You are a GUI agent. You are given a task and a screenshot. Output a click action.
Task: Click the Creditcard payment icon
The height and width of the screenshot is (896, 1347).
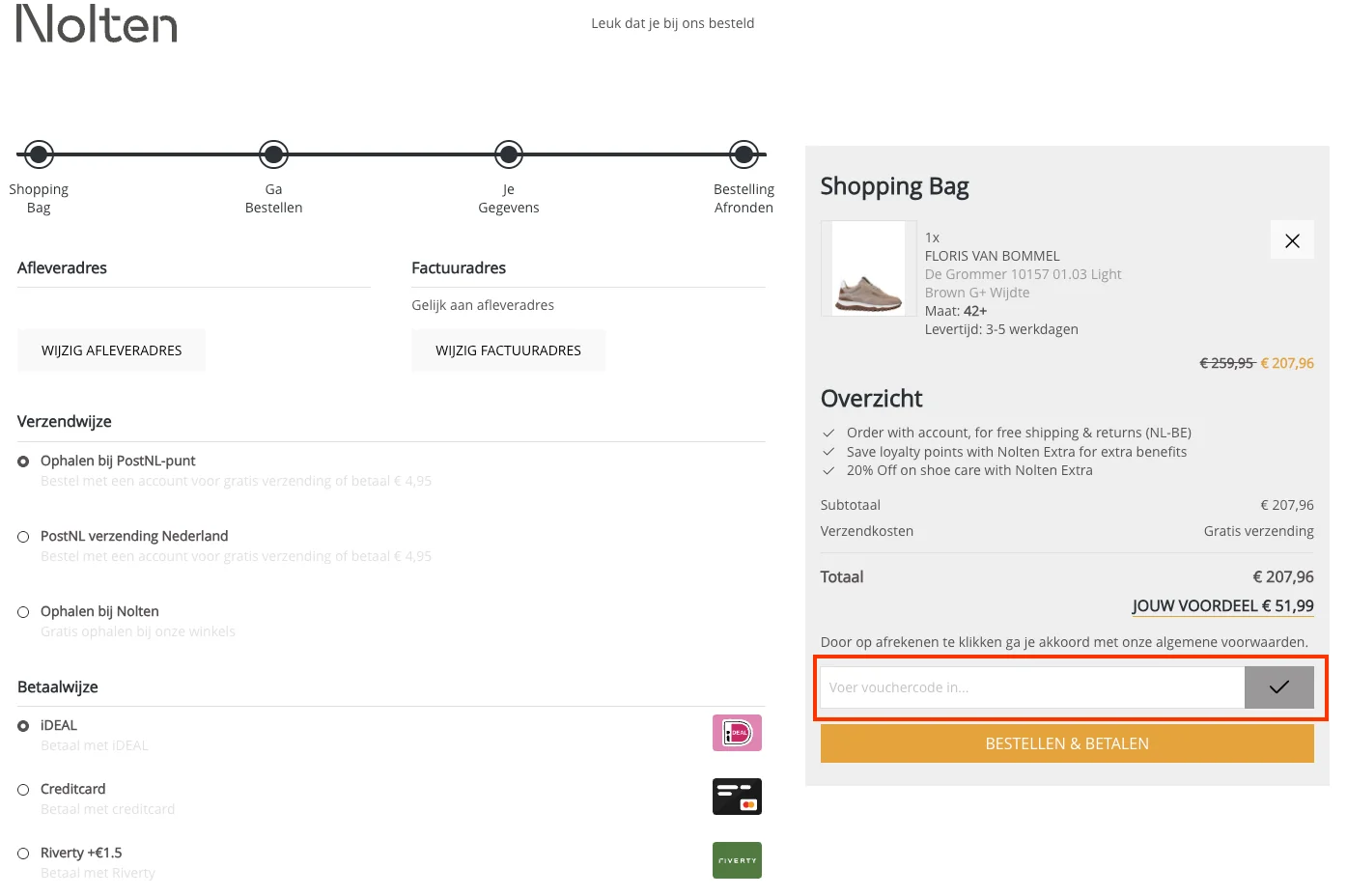[x=737, y=797]
